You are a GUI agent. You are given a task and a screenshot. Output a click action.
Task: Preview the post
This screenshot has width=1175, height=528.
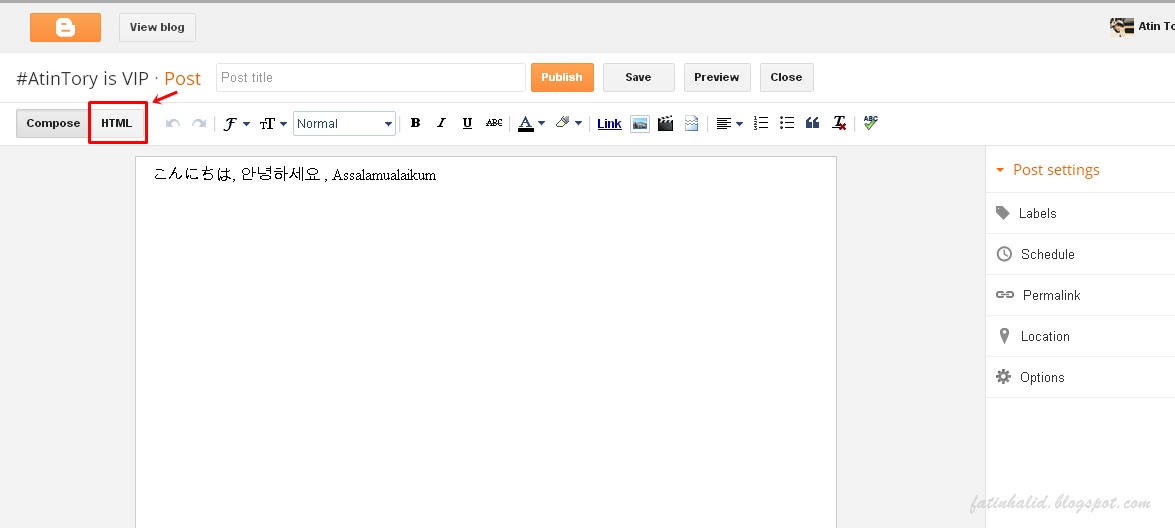[x=717, y=77]
